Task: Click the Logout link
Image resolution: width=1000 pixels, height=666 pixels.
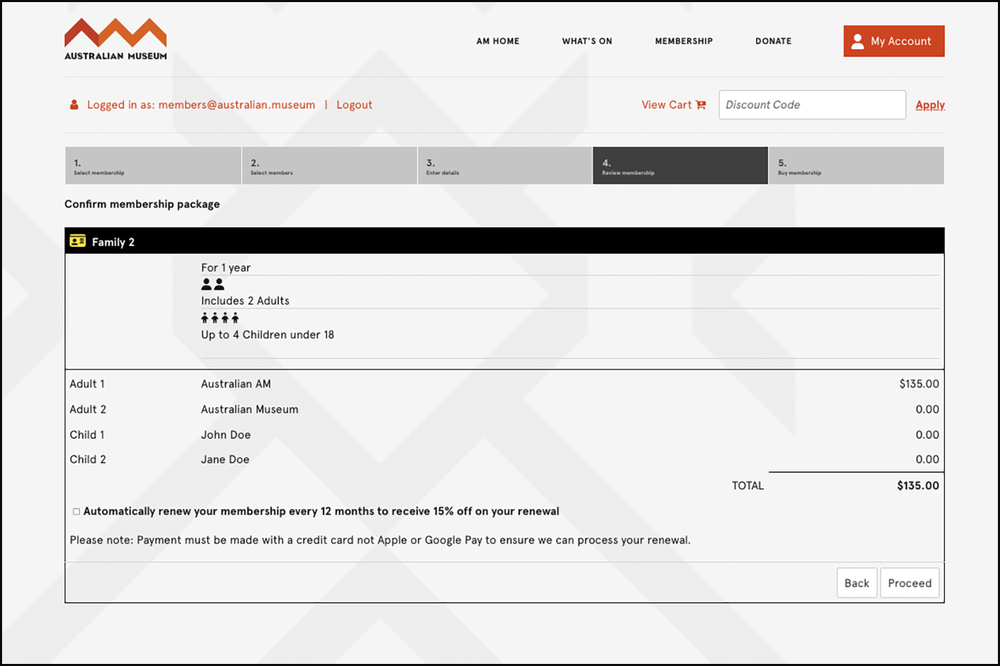Action: coord(354,105)
